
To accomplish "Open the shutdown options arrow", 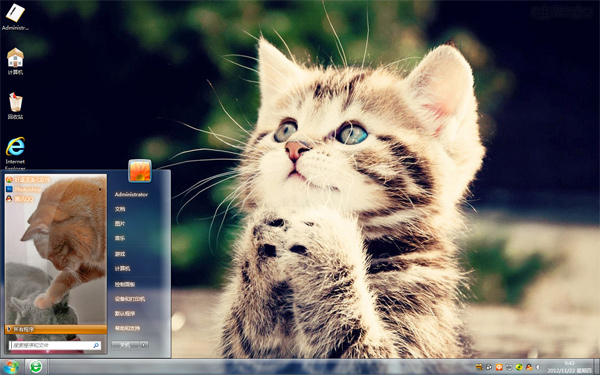I will click(144, 345).
